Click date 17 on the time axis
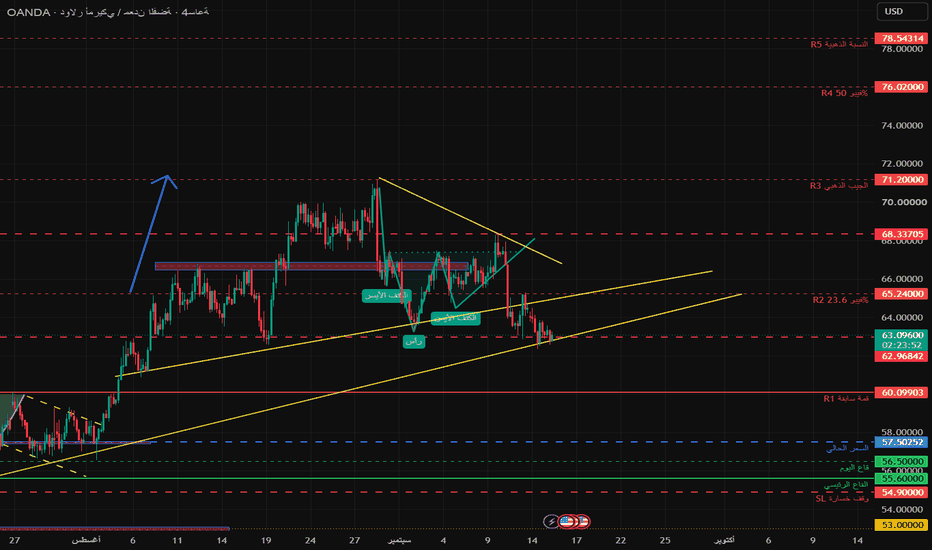The width and height of the screenshot is (932, 550). [x=576, y=540]
